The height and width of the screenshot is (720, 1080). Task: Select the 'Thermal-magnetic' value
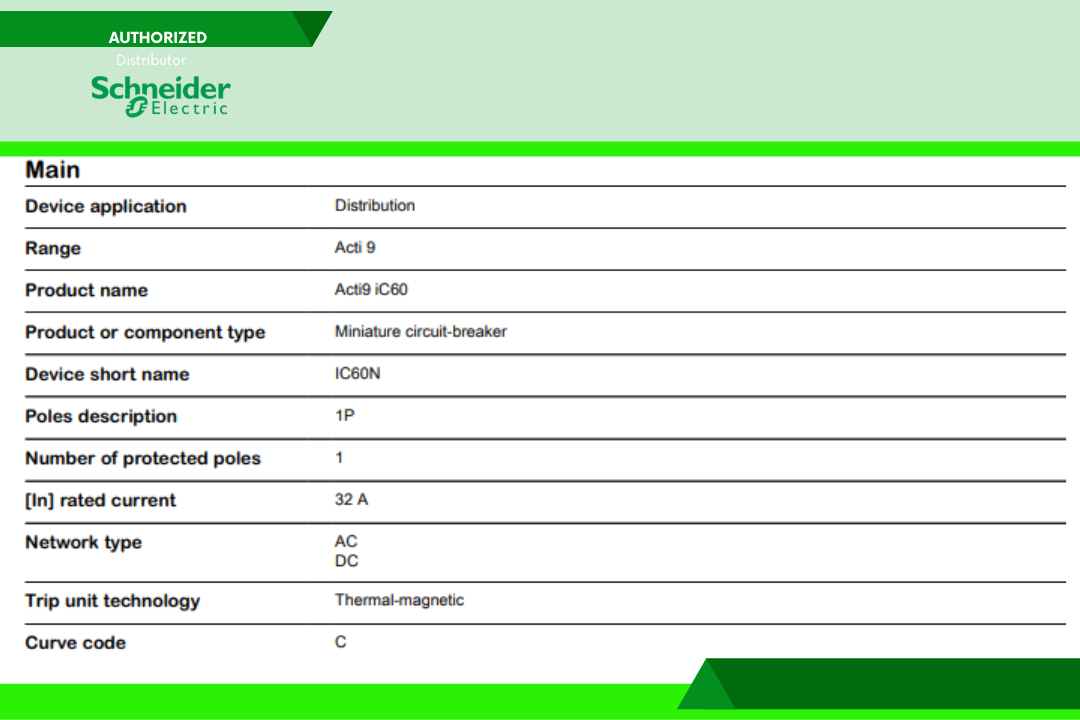click(399, 600)
